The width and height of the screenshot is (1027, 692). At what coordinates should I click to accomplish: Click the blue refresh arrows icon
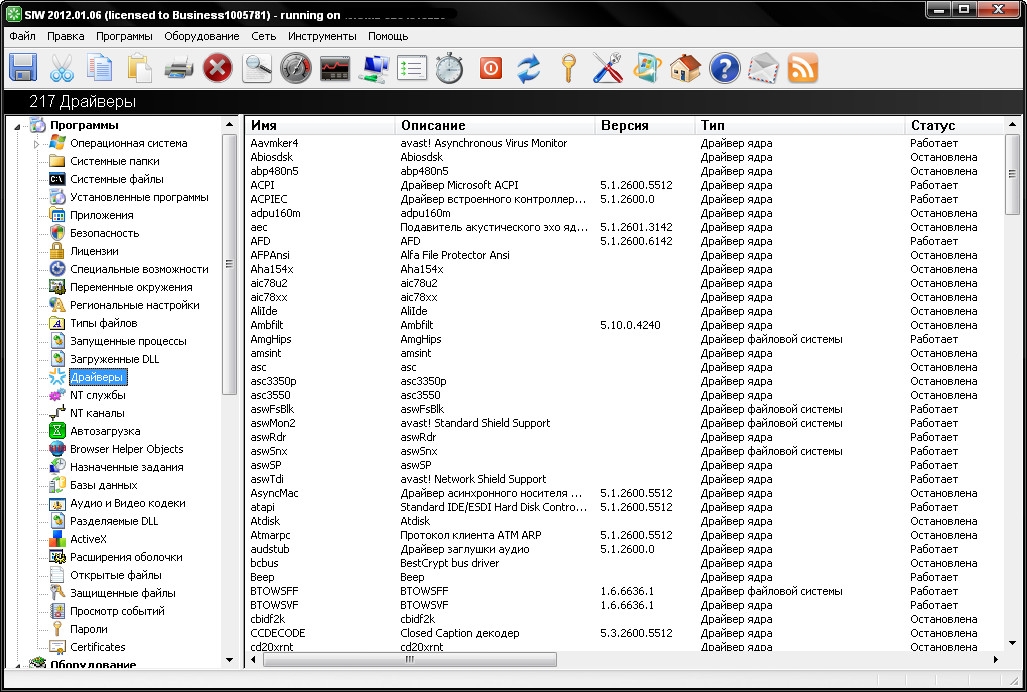(528, 68)
